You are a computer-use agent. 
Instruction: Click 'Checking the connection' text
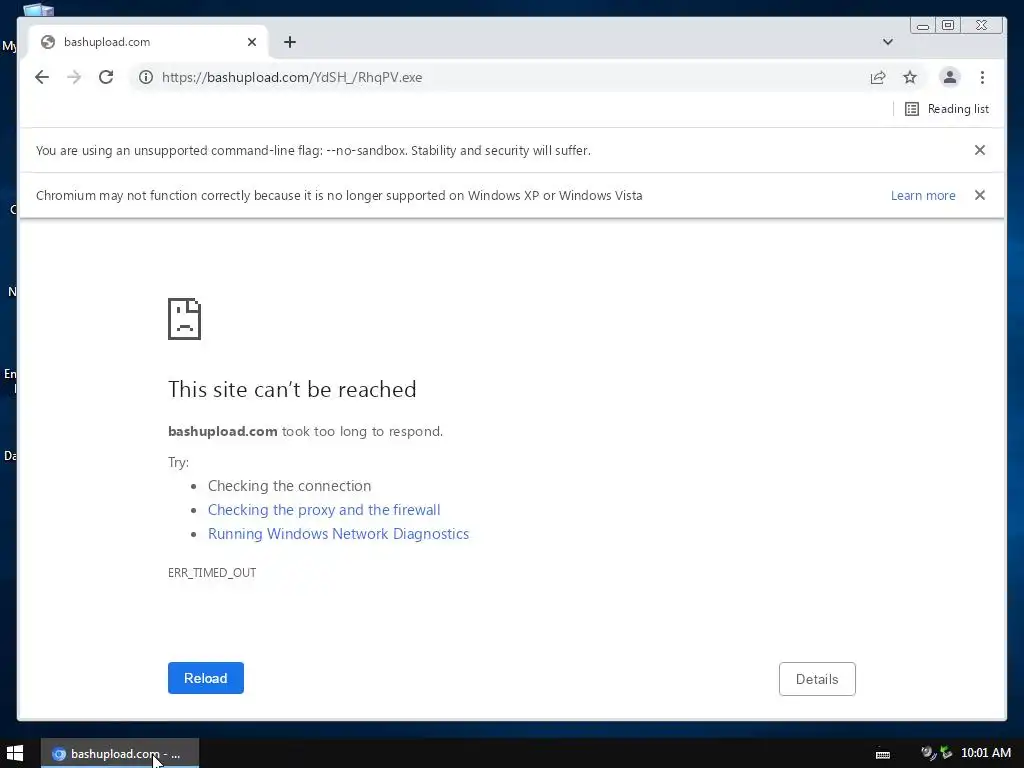(x=289, y=486)
